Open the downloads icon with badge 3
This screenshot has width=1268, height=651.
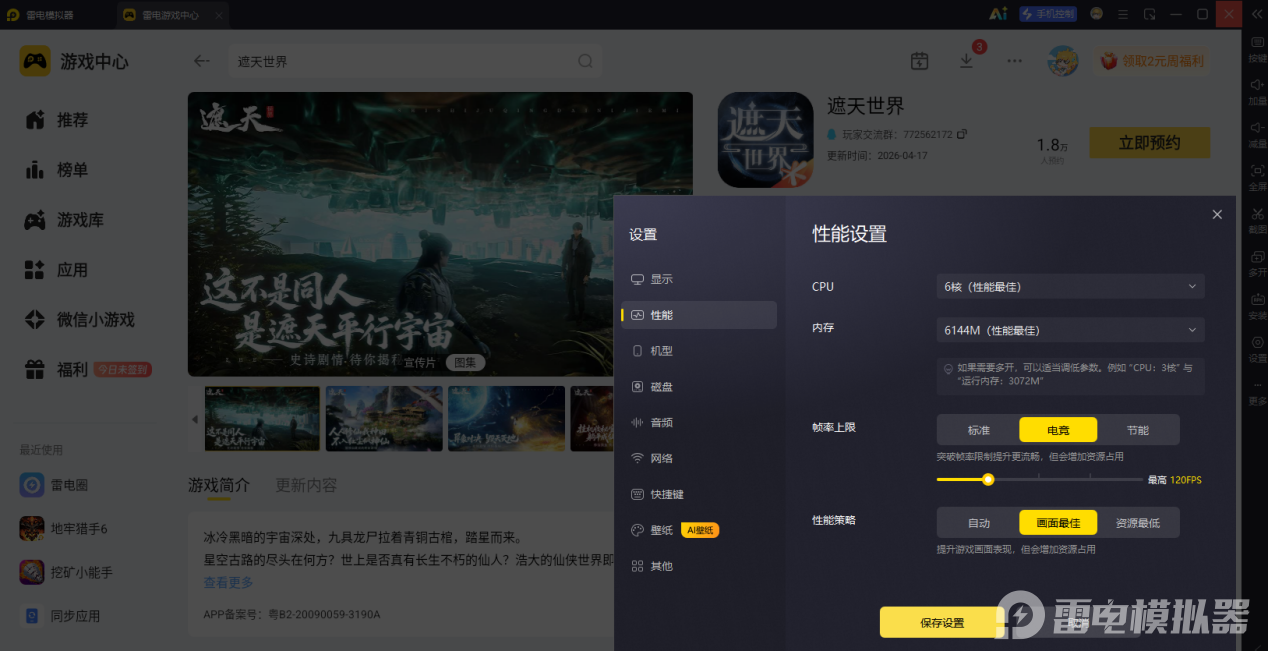(967, 59)
